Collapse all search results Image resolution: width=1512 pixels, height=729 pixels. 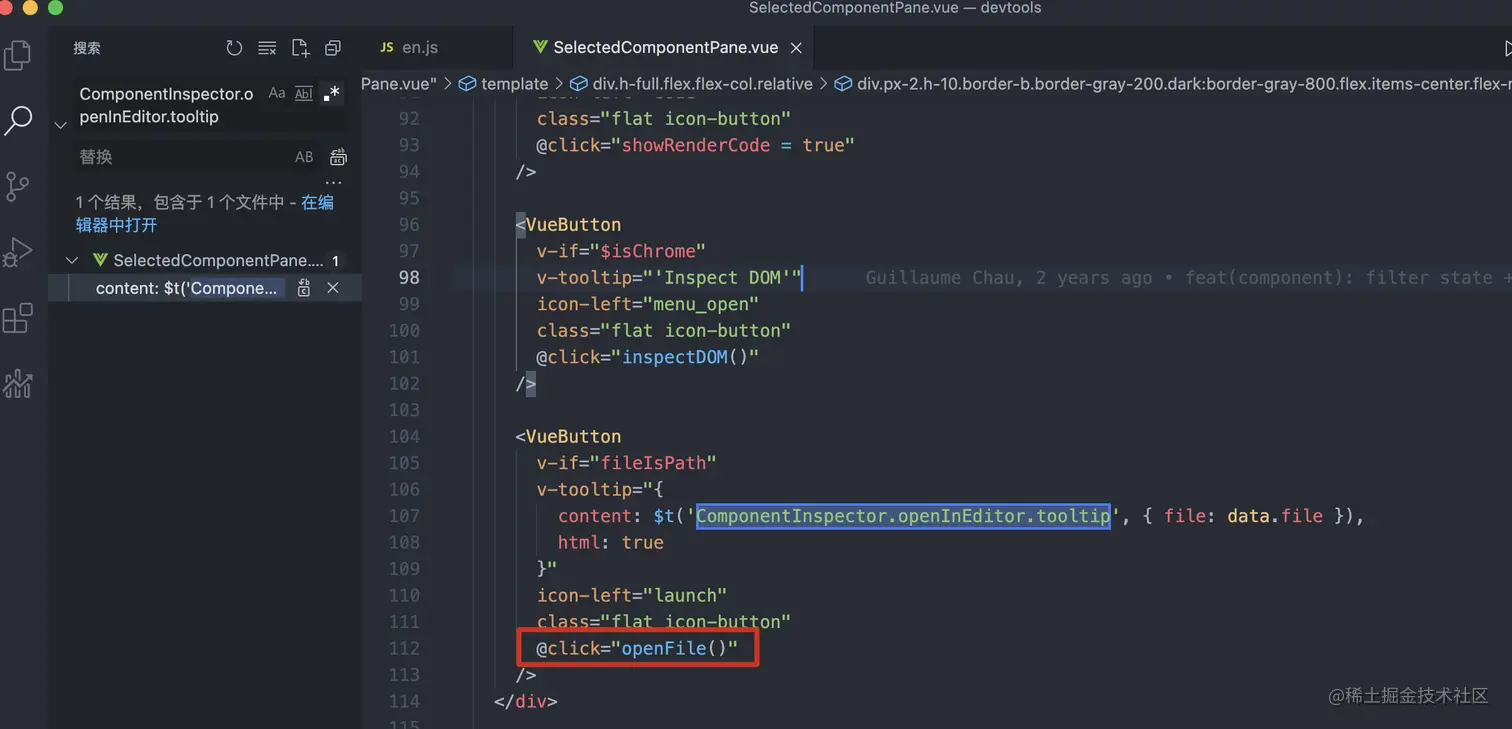point(333,48)
